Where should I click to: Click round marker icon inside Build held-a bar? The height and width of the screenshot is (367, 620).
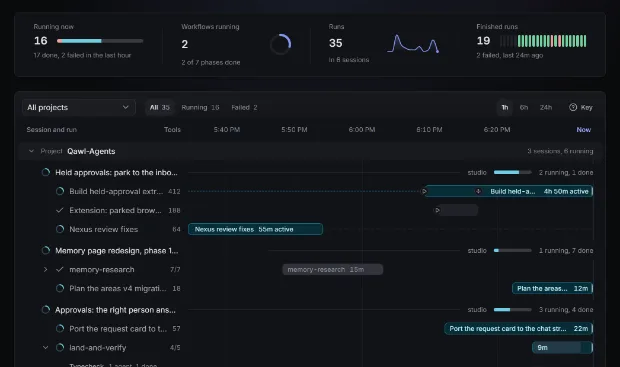pos(478,191)
